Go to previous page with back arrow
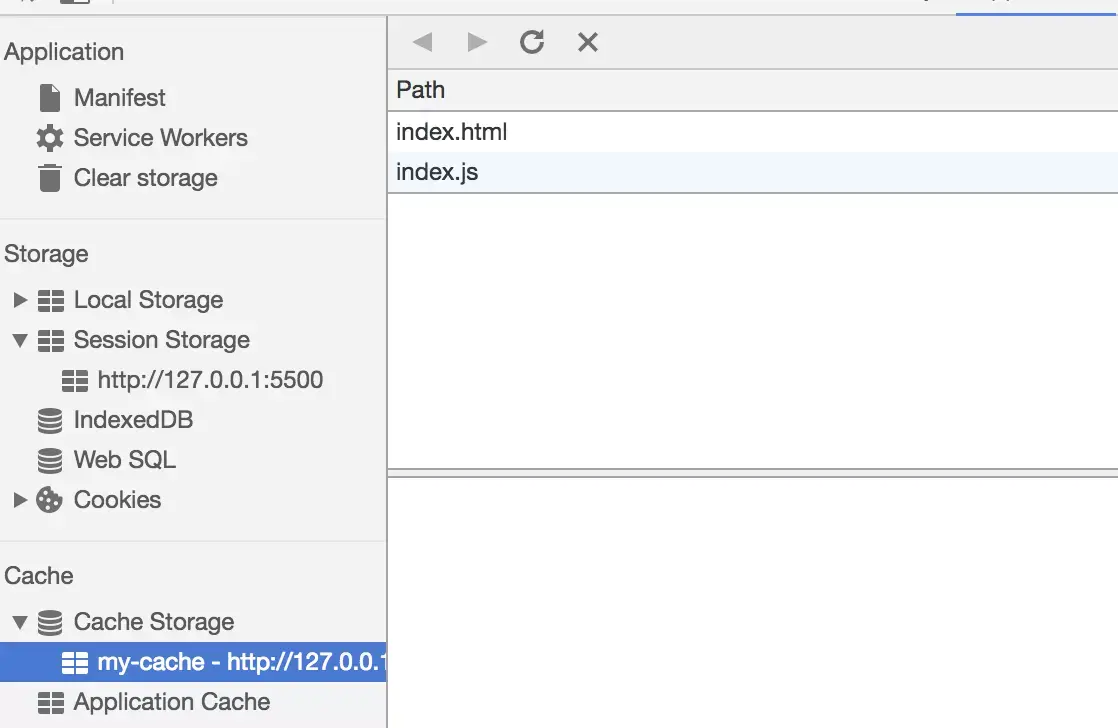The image size is (1118, 728). [x=423, y=42]
